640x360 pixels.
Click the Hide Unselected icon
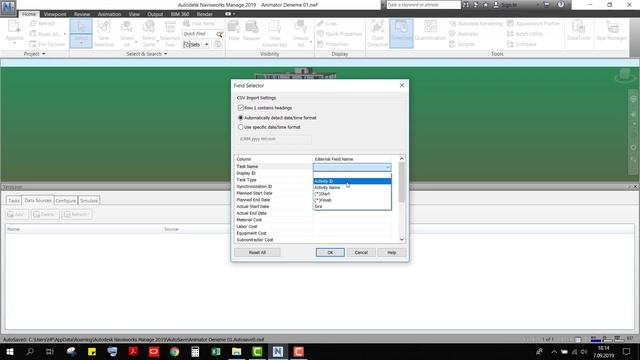[x=275, y=27]
